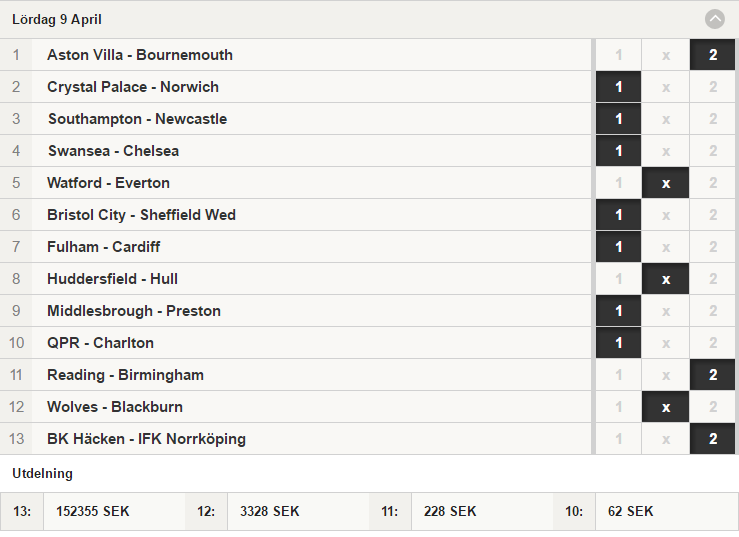Viewport: 739px width, 537px height.
Task: Toggle selected 1 for Middlesbrough - Preston
Action: point(618,311)
